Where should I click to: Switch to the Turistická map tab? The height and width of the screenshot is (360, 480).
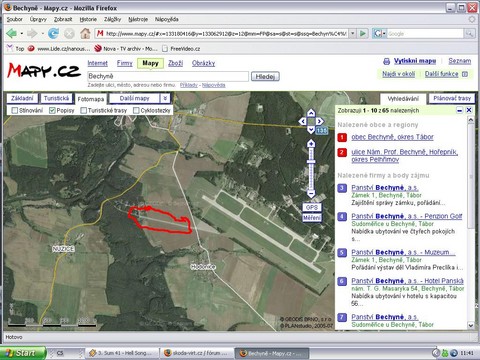56,98
